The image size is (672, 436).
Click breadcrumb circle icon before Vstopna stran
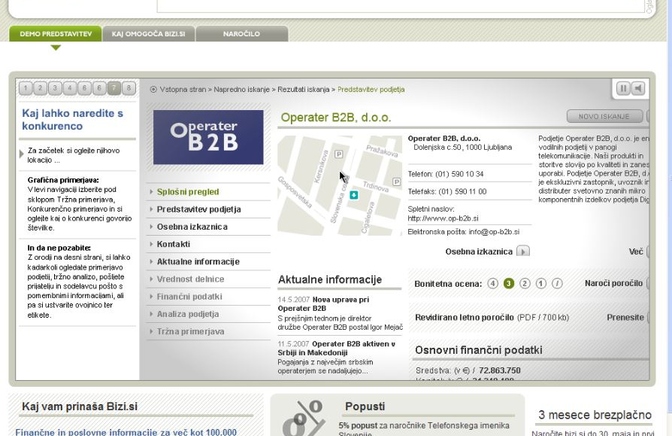click(x=153, y=90)
